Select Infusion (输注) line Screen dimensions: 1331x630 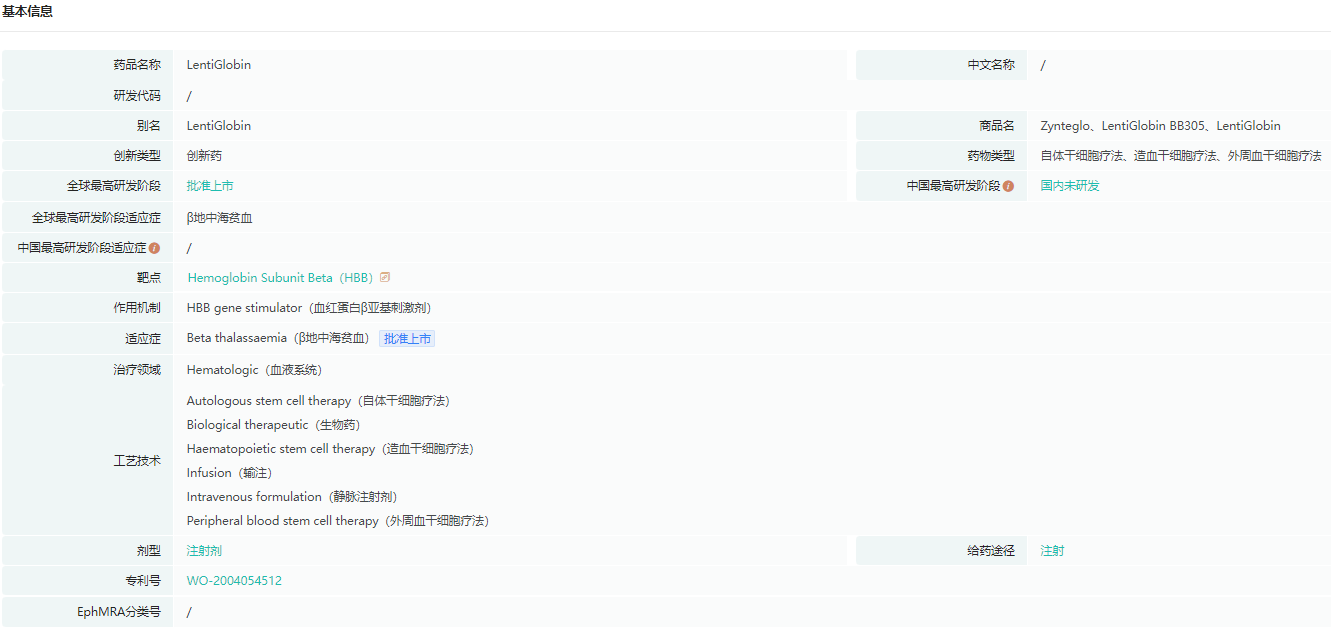229,473
